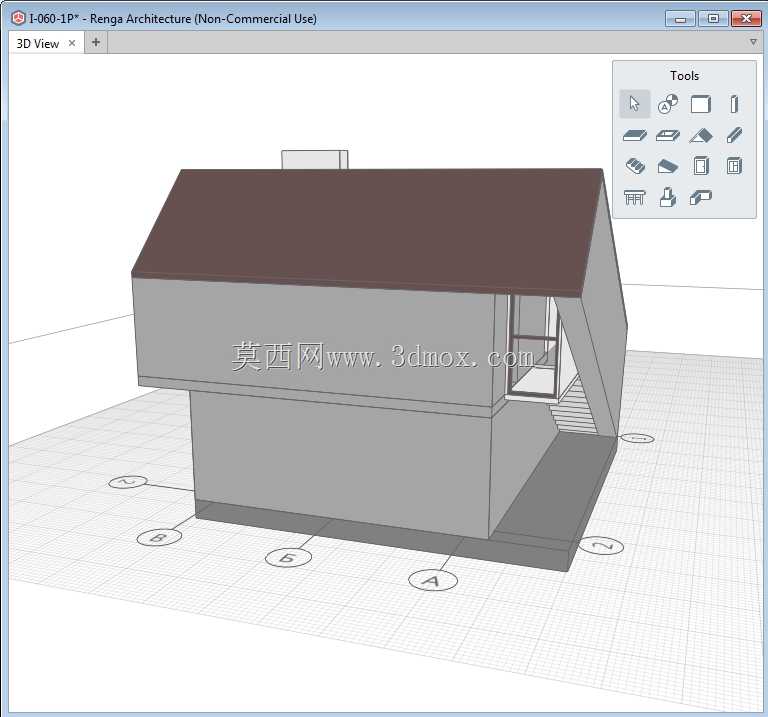Add a new tab with plus button

pyautogui.click(x=96, y=43)
